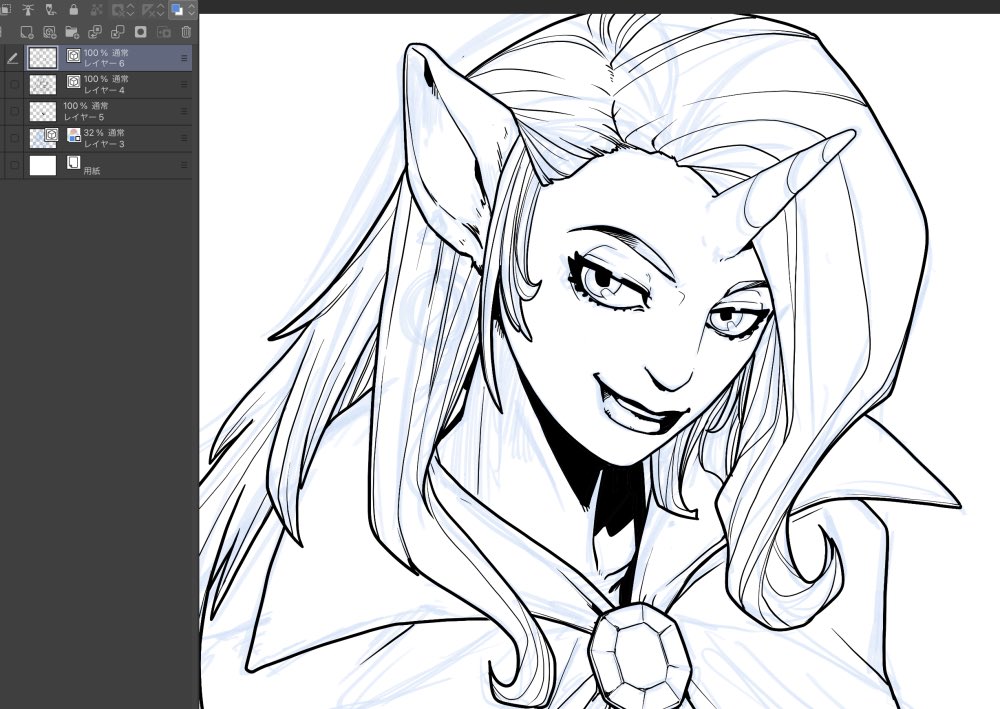Viewport: 1000px width, 709px height.
Task: Toggle lock transparent pixels icon
Action: tap(96, 10)
